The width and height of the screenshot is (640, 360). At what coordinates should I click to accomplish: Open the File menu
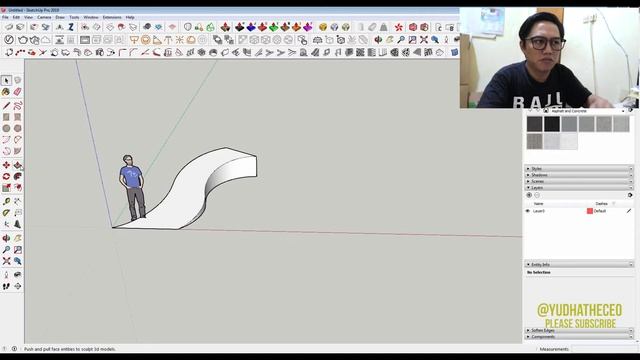point(5,18)
